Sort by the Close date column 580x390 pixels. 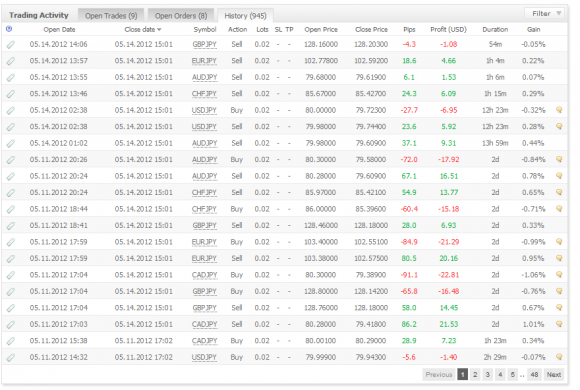(142, 30)
